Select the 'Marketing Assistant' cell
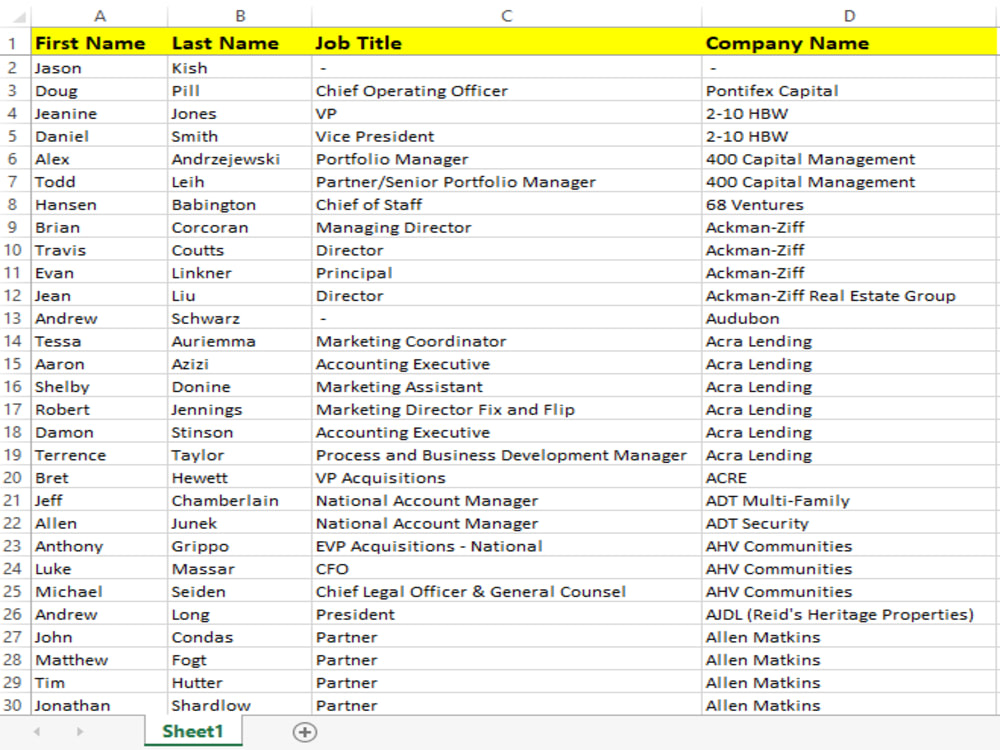Image resolution: width=1000 pixels, height=750 pixels. point(506,386)
